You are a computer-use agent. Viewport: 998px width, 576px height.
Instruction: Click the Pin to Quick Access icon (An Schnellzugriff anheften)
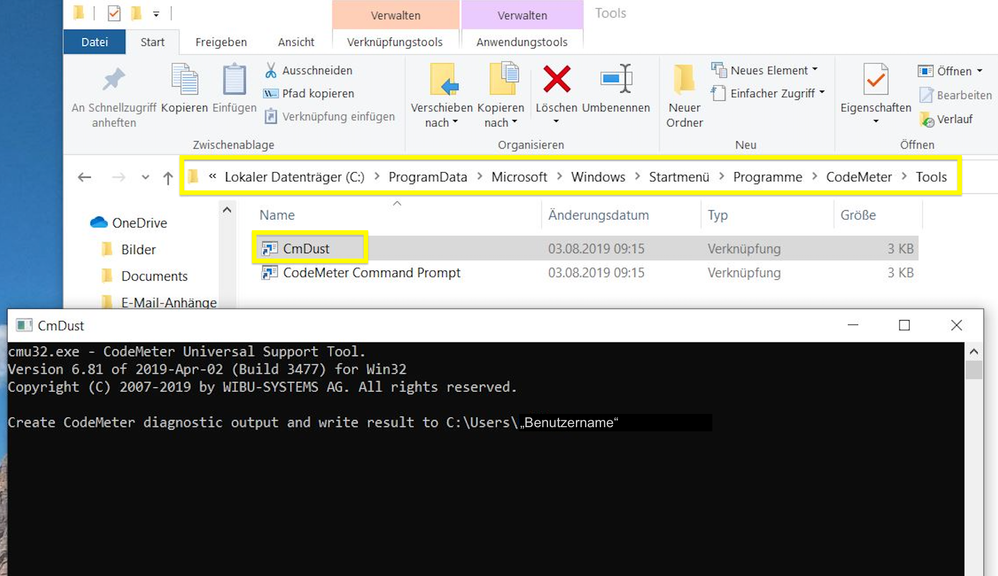pos(114,80)
